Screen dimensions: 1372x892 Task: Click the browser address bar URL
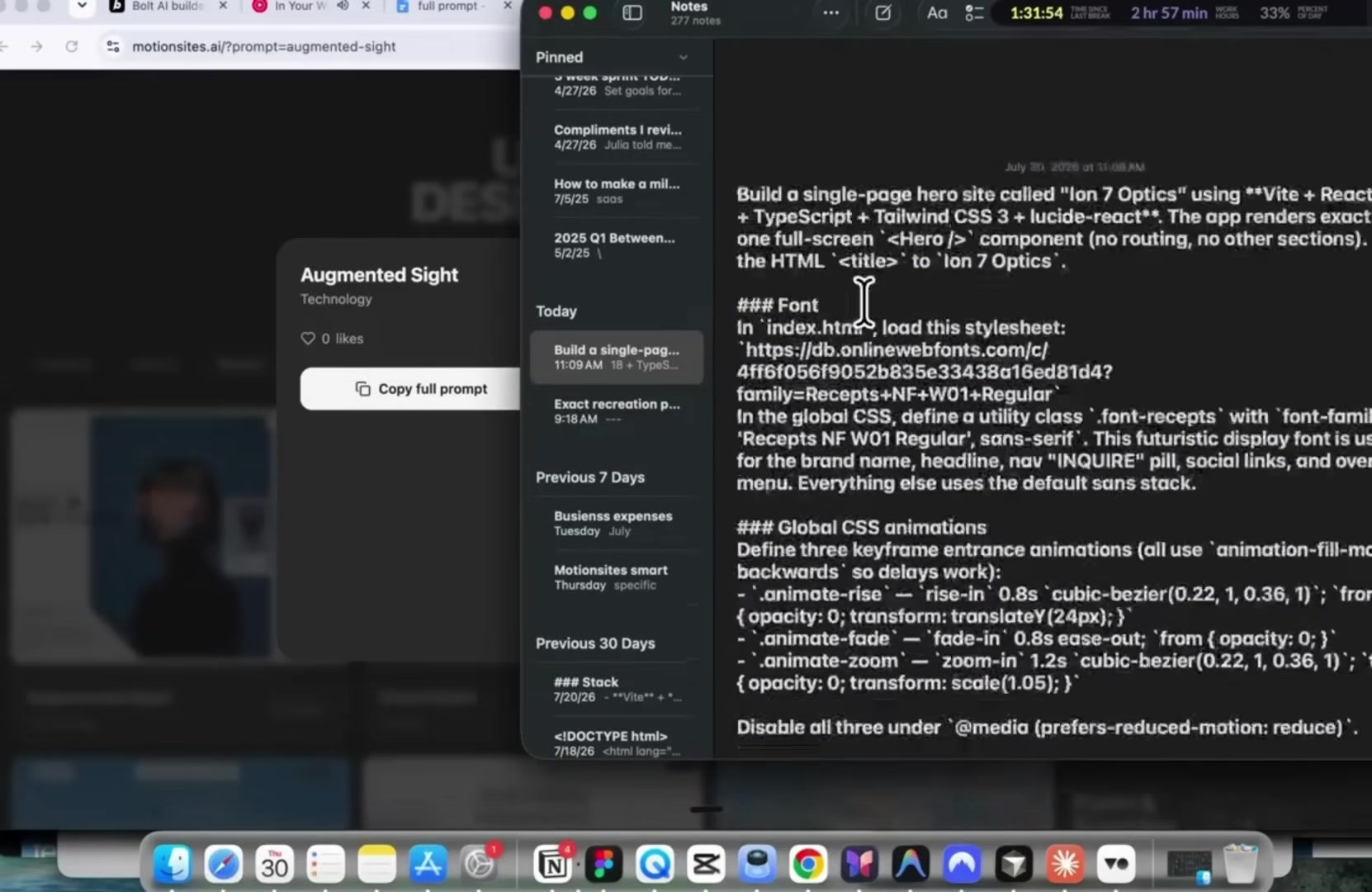tap(264, 46)
